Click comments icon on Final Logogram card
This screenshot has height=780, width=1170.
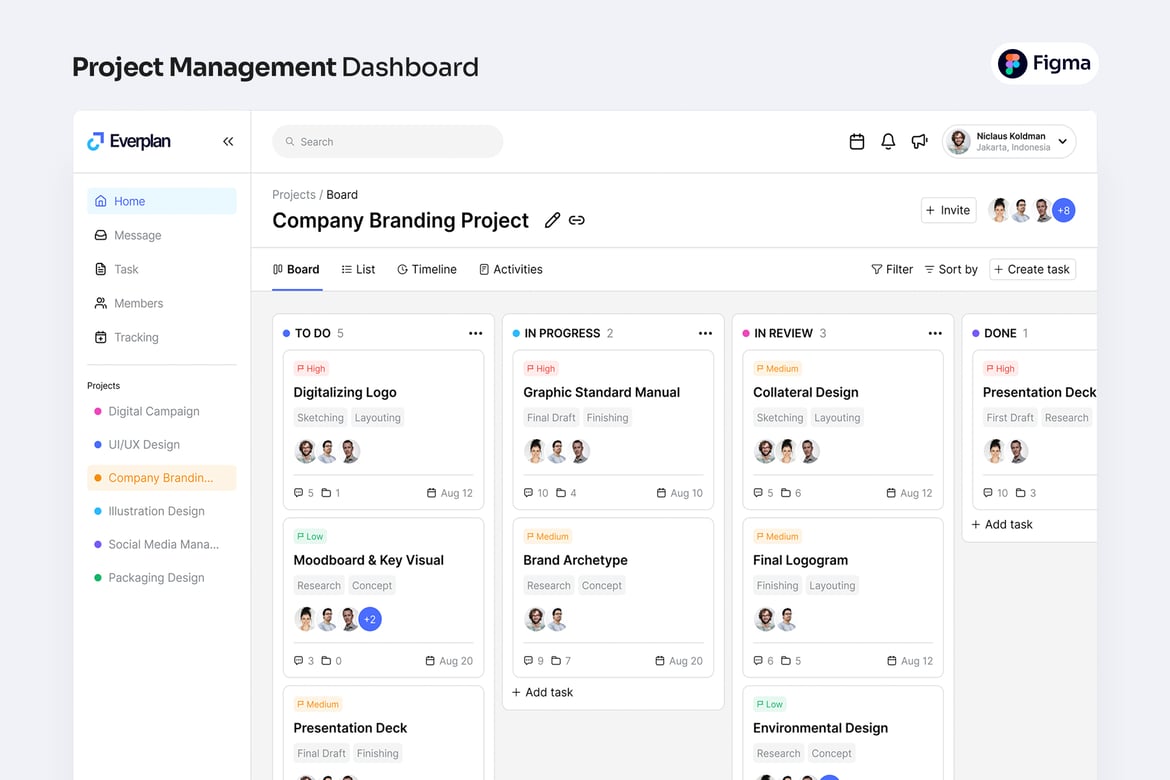758,661
